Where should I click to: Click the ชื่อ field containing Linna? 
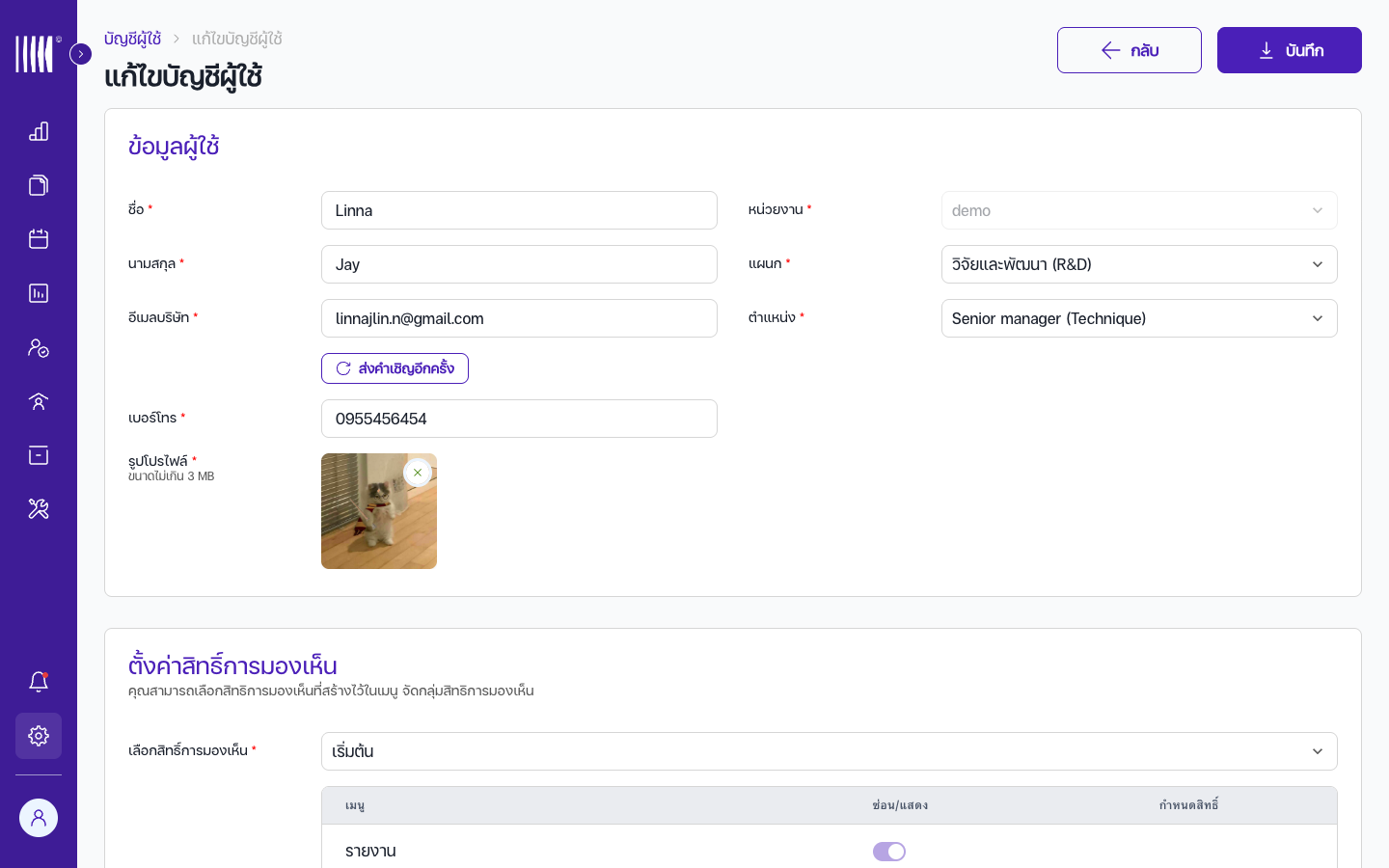pos(519,210)
